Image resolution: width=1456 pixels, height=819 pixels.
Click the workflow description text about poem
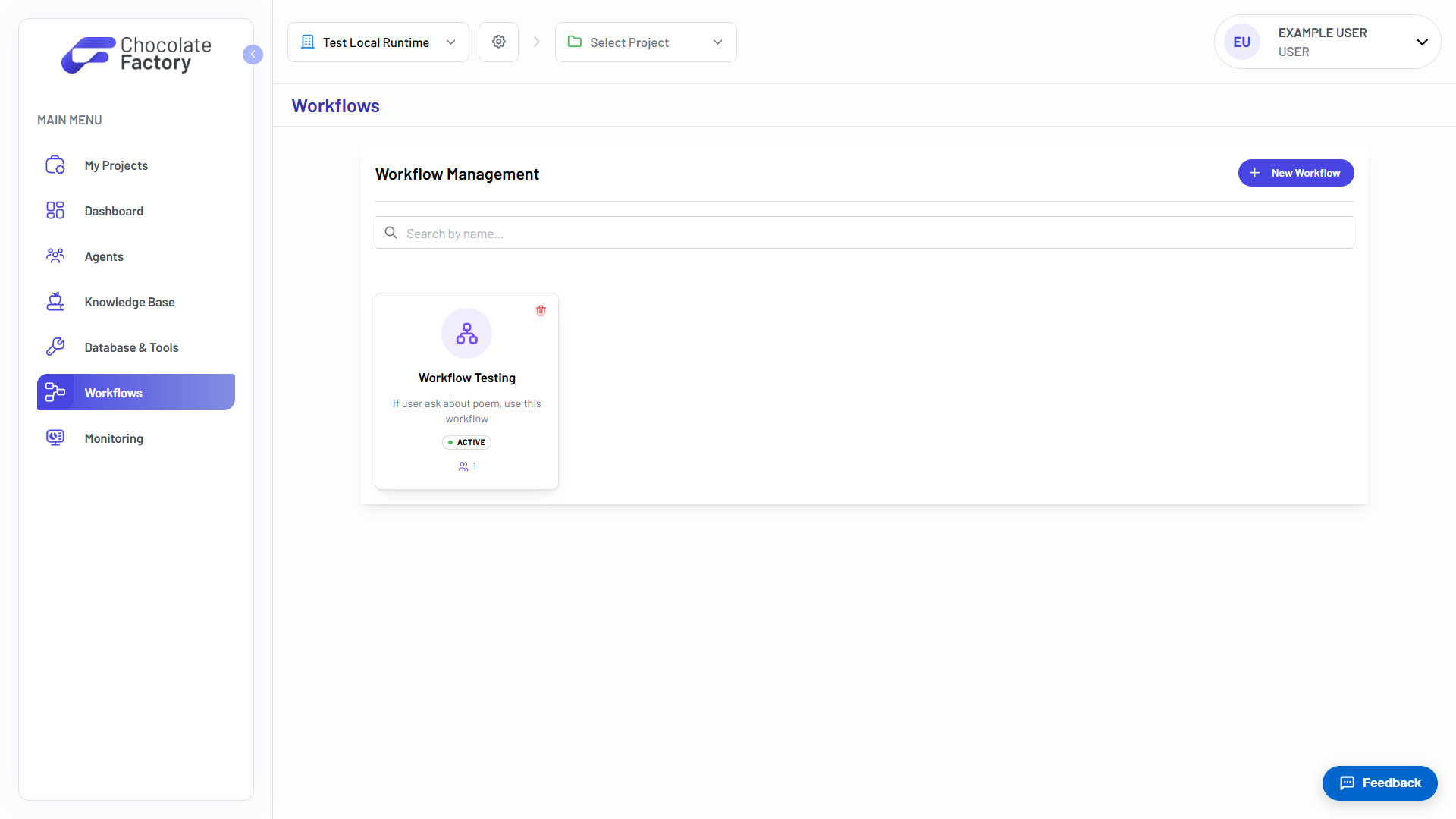[466, 411]
